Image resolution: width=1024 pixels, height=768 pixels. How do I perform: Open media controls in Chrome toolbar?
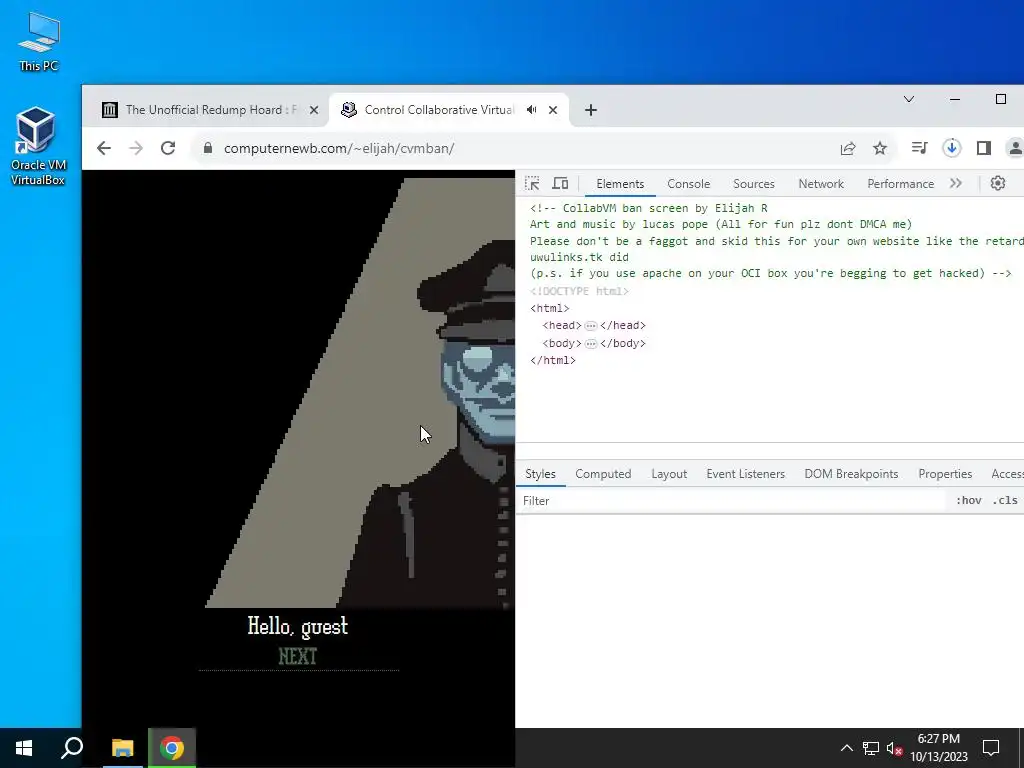(x=920, y=148)
